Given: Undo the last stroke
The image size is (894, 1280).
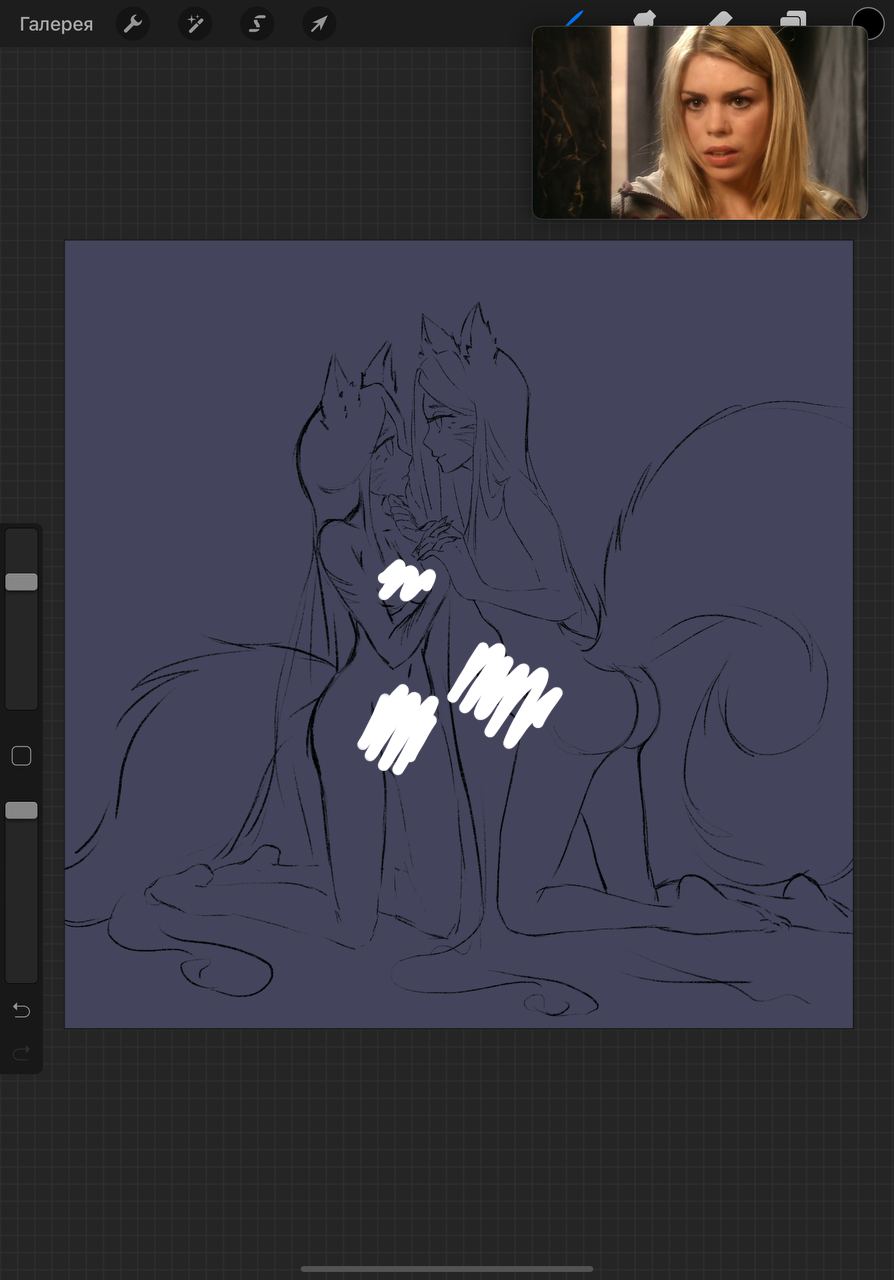Looking at the screenshot, I should coord(21,1011).
